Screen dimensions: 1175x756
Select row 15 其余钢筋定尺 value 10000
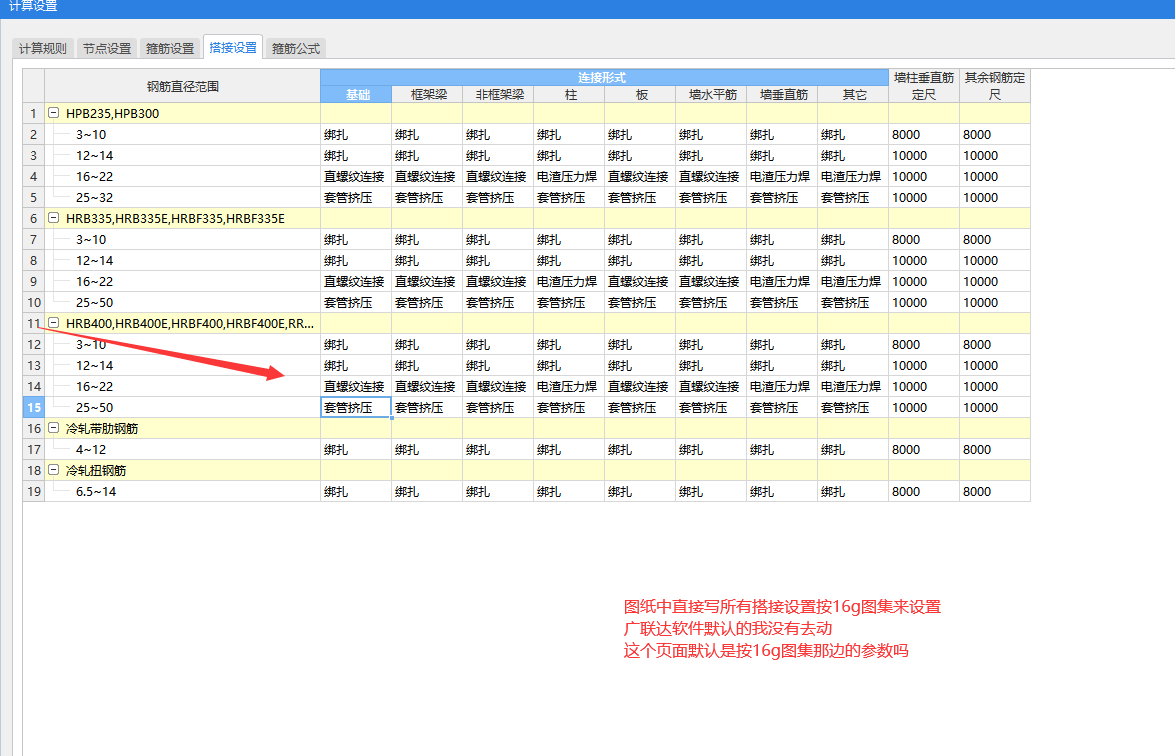click(995, 408)
